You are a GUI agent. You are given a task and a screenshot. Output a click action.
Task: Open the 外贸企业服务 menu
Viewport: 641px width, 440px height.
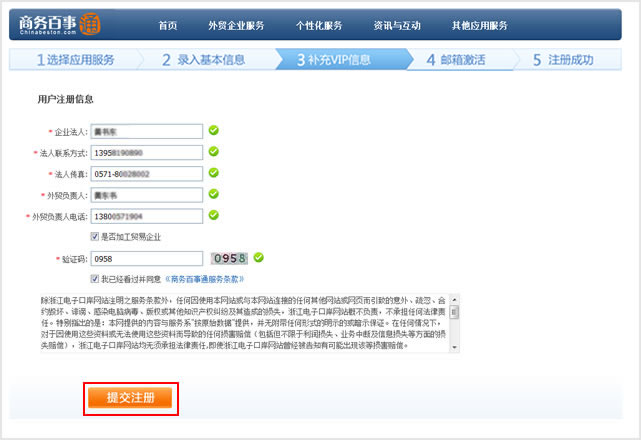tap(235, 25)
